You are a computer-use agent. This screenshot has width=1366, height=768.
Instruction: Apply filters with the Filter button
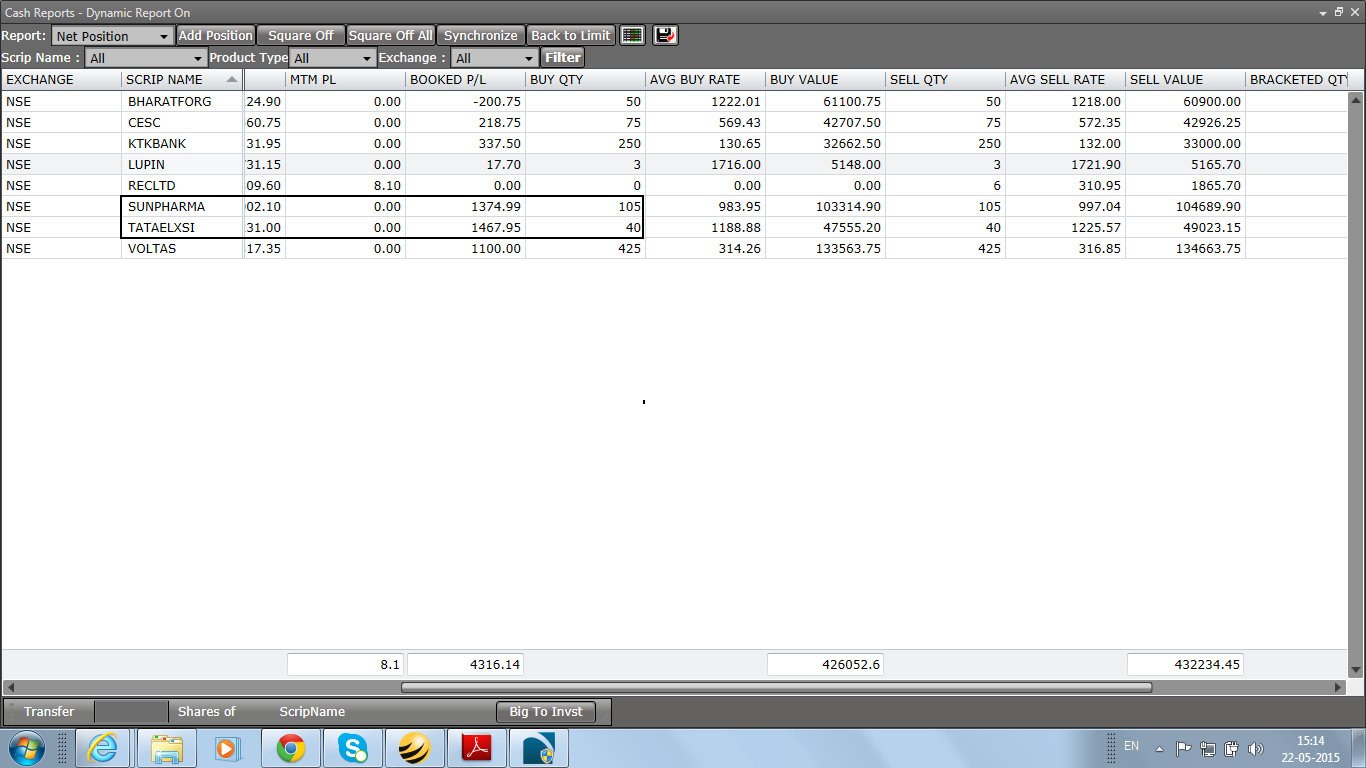click(563, 58)
